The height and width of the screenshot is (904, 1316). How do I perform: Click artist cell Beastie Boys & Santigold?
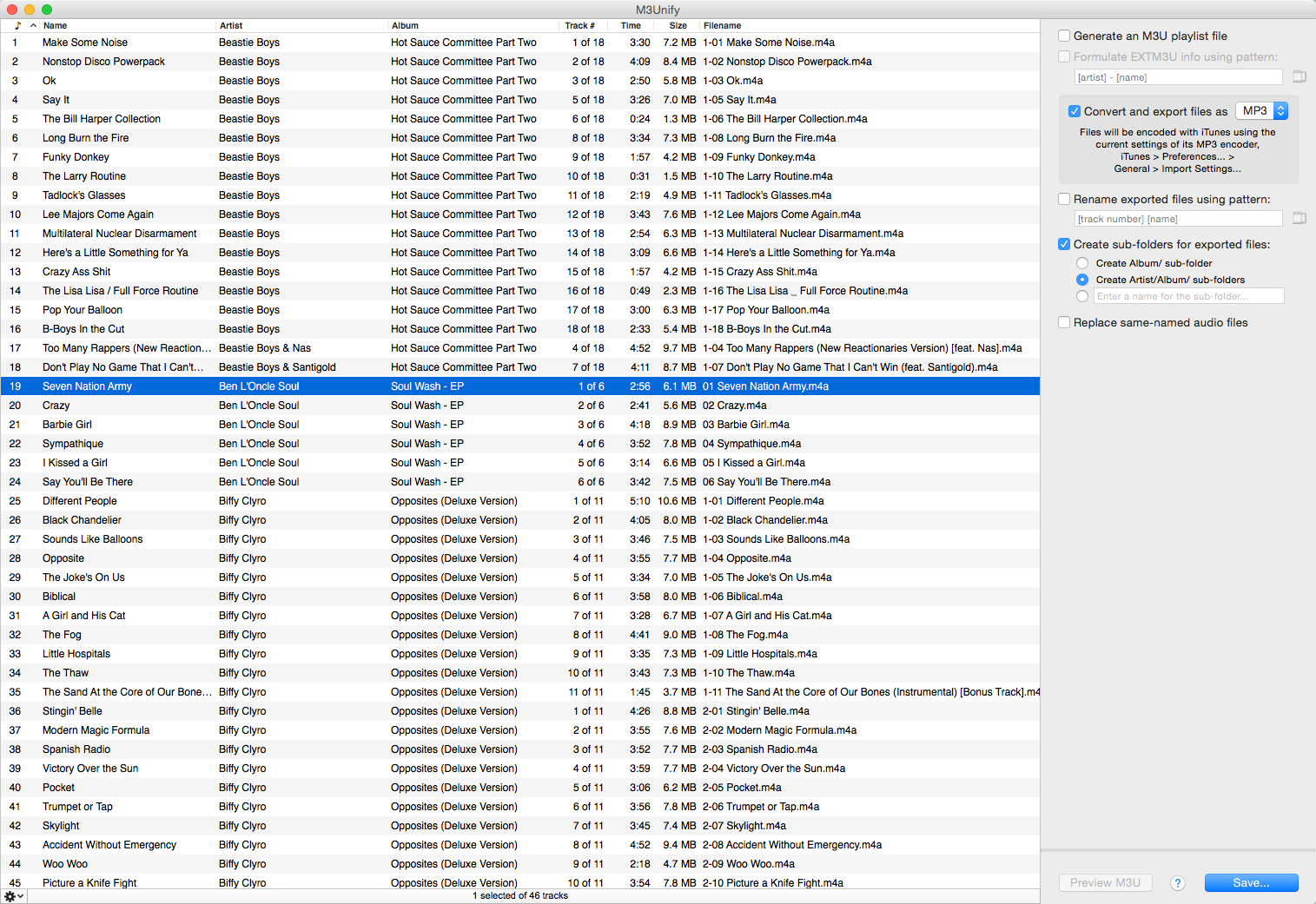pos(277,367)
